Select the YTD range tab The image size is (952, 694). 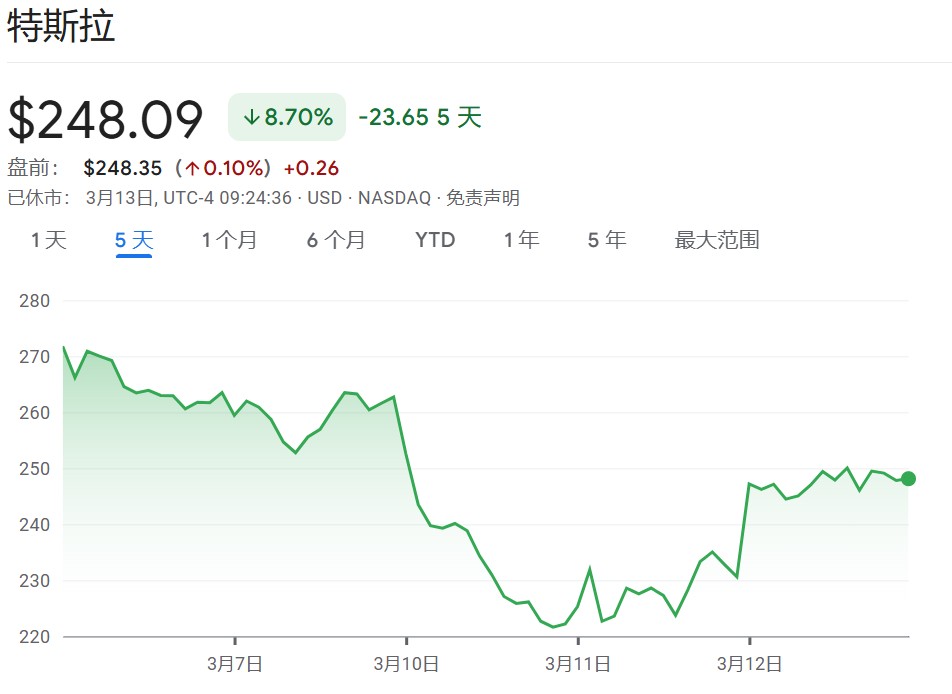(x=435, y=240)
